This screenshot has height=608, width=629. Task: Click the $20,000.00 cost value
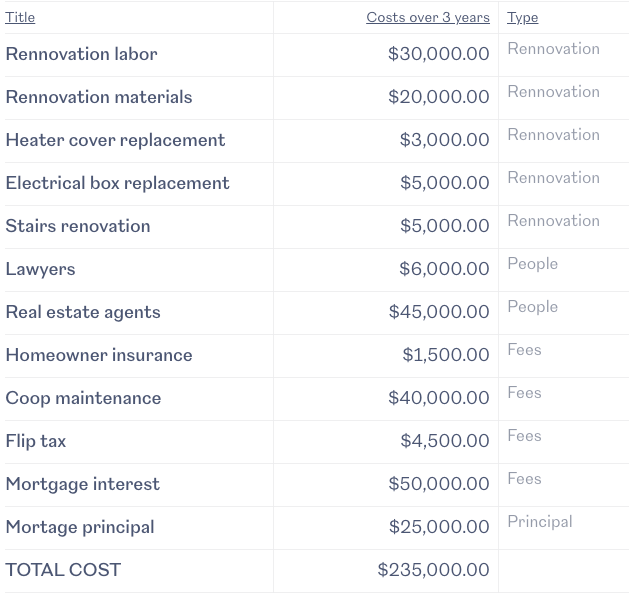(x=438, y=97)
